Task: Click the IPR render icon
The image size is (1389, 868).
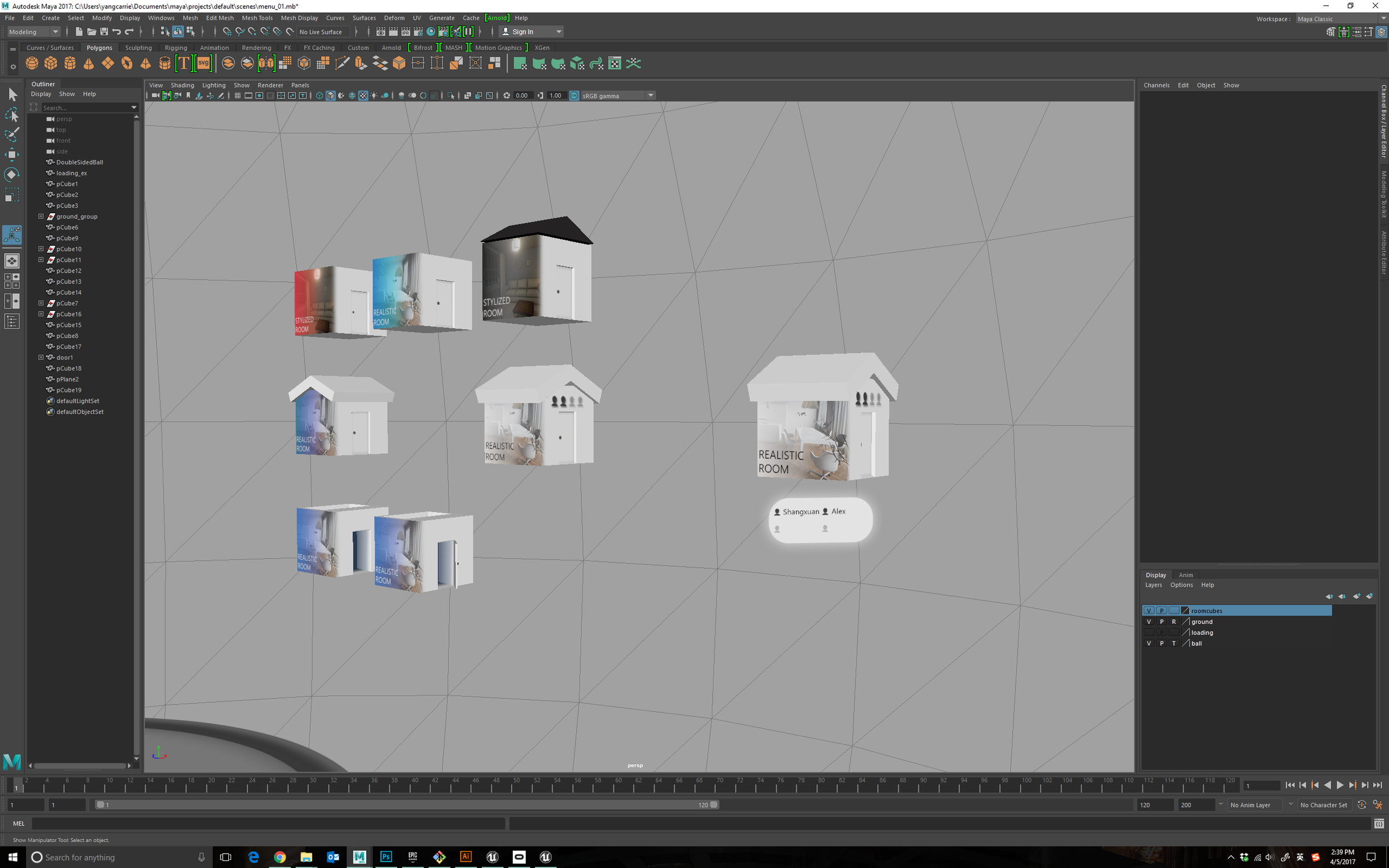Action: [406, 32]
